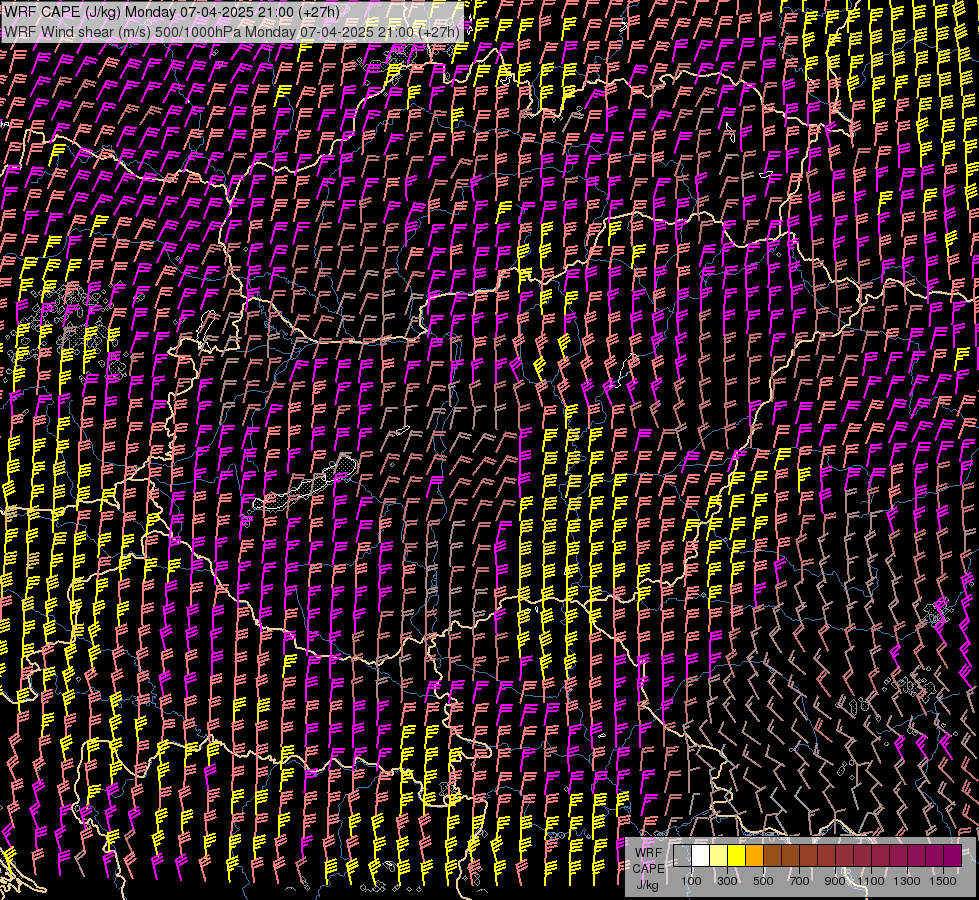Screen dimensions: 979x900
Task: Click the '100' legend value
Action: click(691, 881)
